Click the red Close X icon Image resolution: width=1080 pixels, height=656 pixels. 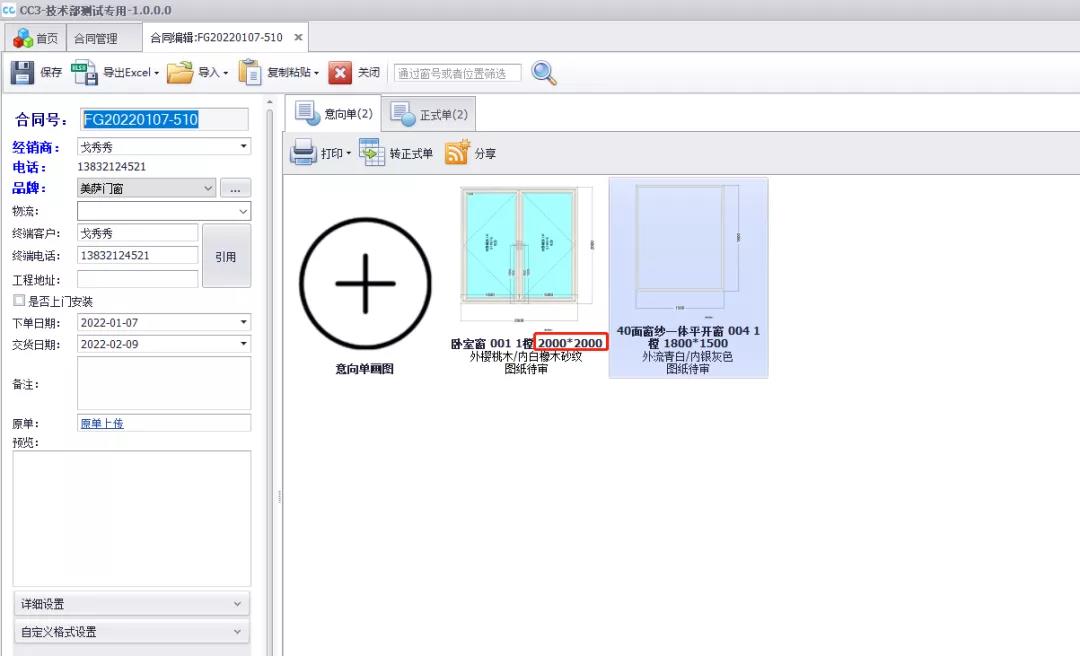(341, 73)
